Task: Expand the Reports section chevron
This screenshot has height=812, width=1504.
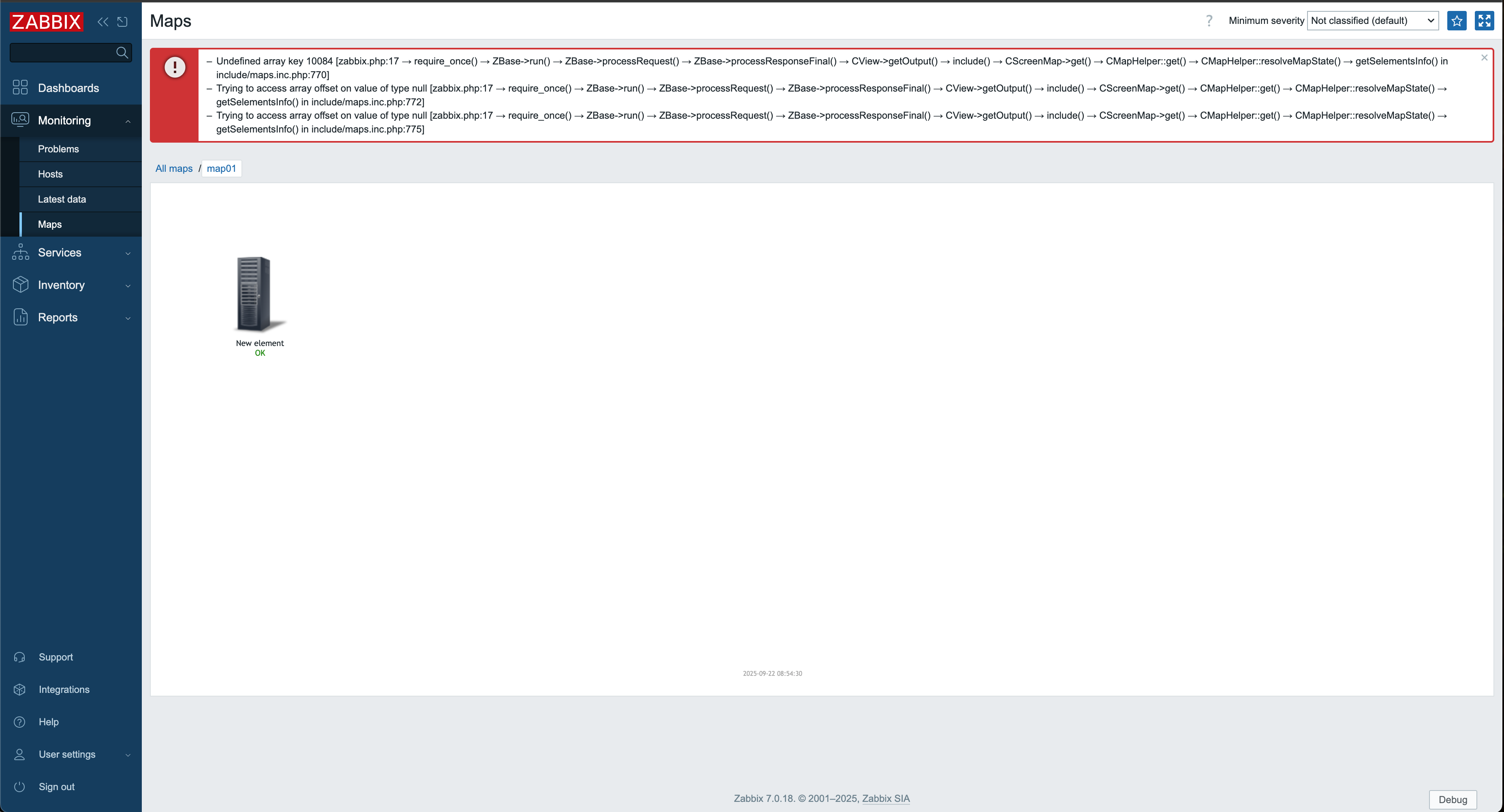Action: (128, 318)
